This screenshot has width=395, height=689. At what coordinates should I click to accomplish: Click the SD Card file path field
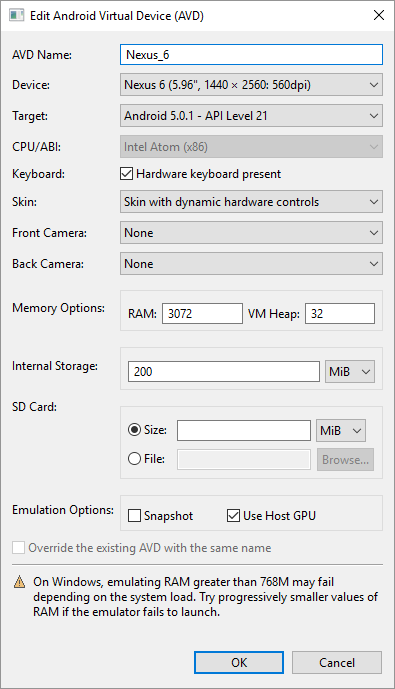click(244, 460)
